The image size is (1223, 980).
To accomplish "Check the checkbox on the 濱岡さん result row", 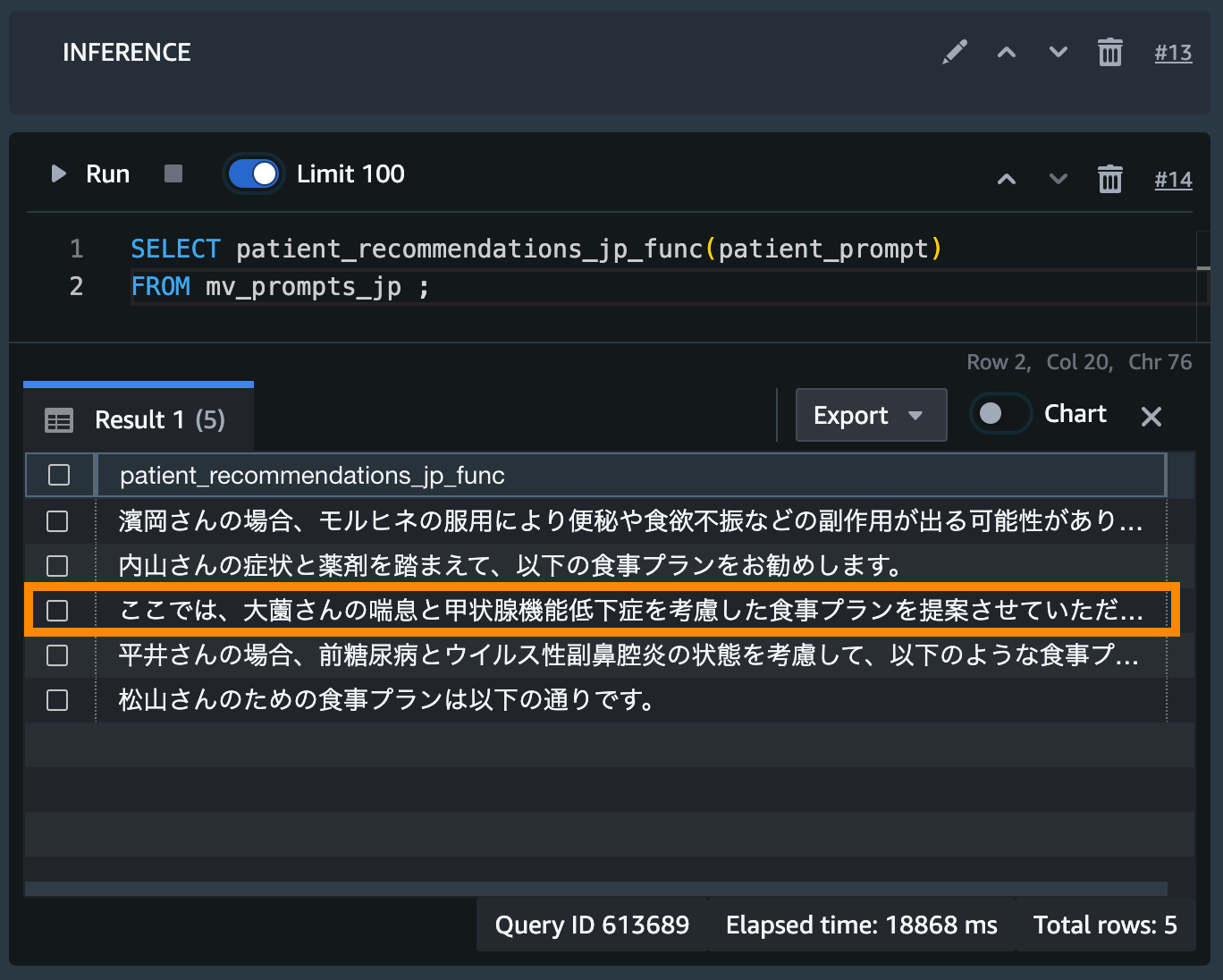I will 57,520.
